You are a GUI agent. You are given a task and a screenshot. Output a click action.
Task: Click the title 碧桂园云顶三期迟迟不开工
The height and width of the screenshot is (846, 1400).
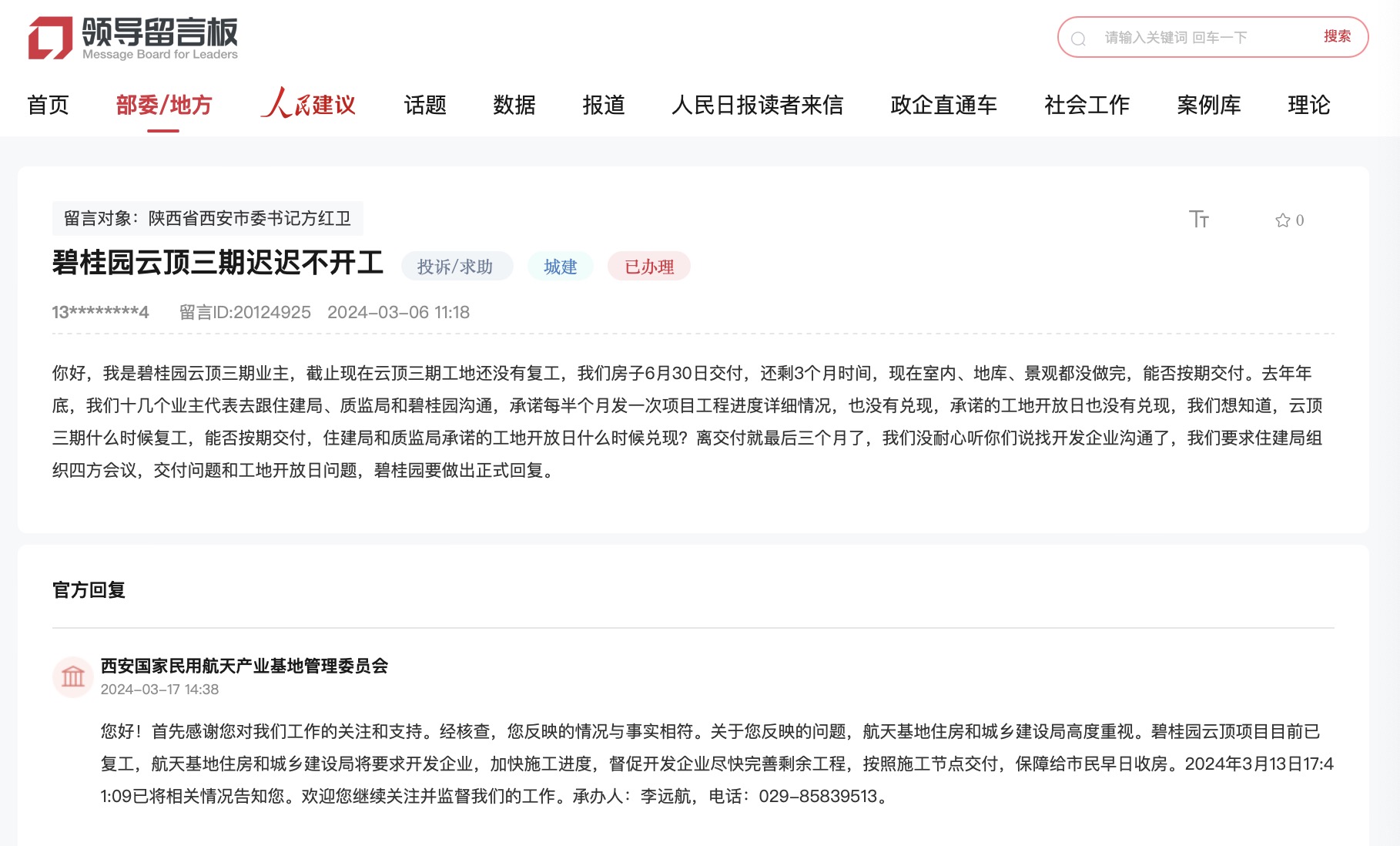tap(218, 263)
